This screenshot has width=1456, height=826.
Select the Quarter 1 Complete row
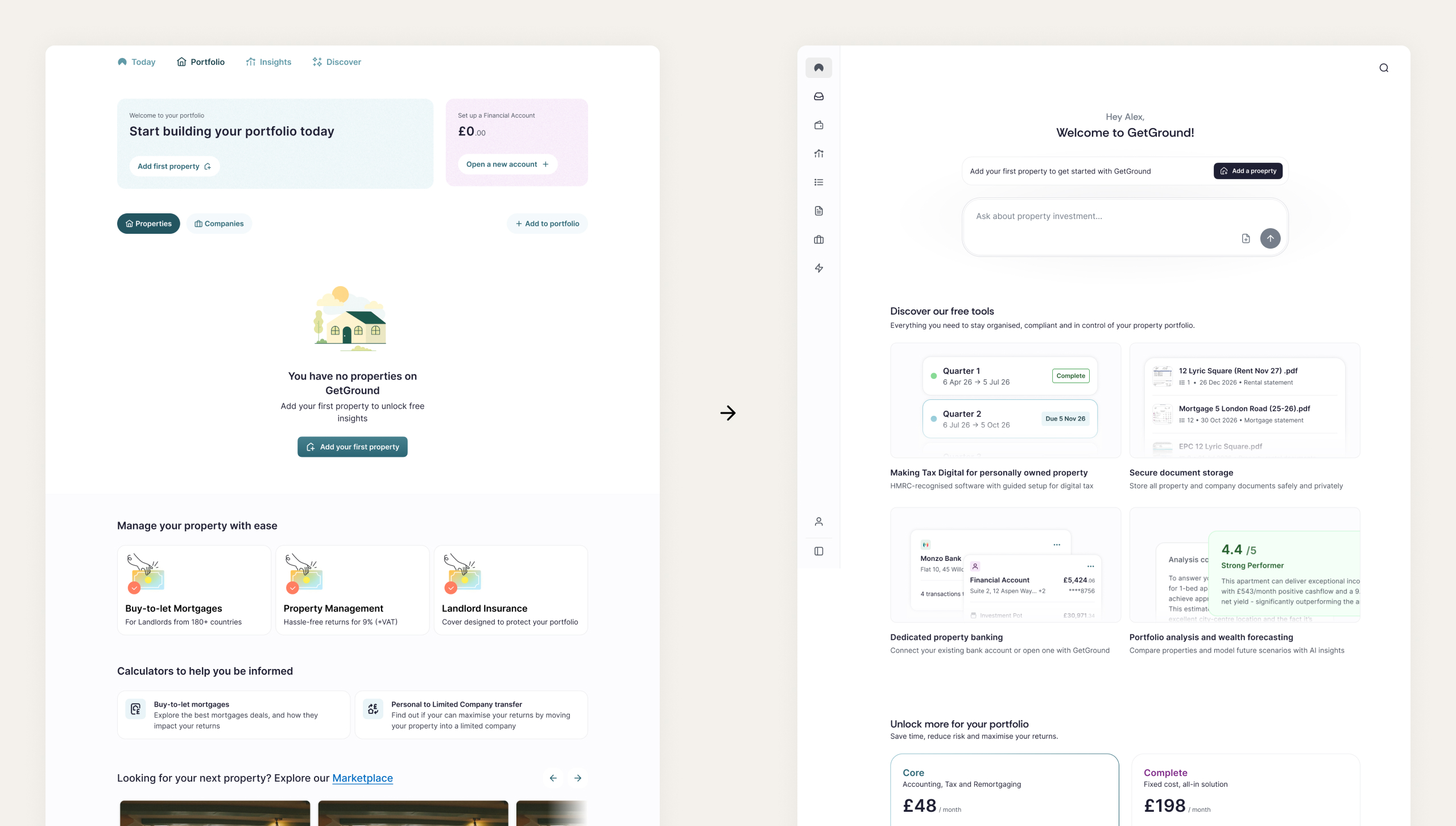pos(1010,376)
